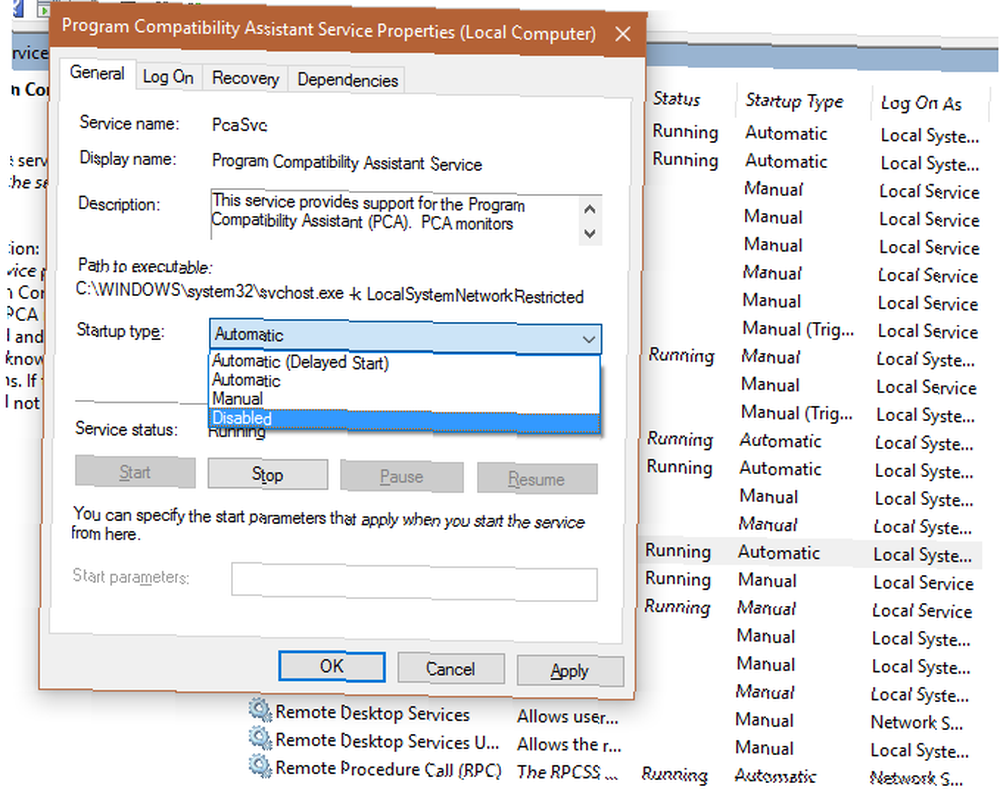Click the gear icon beside Remote Desktop Services
Image resolution: width=1000 pixels, height=796 pixels.
(x=260, y=710)
